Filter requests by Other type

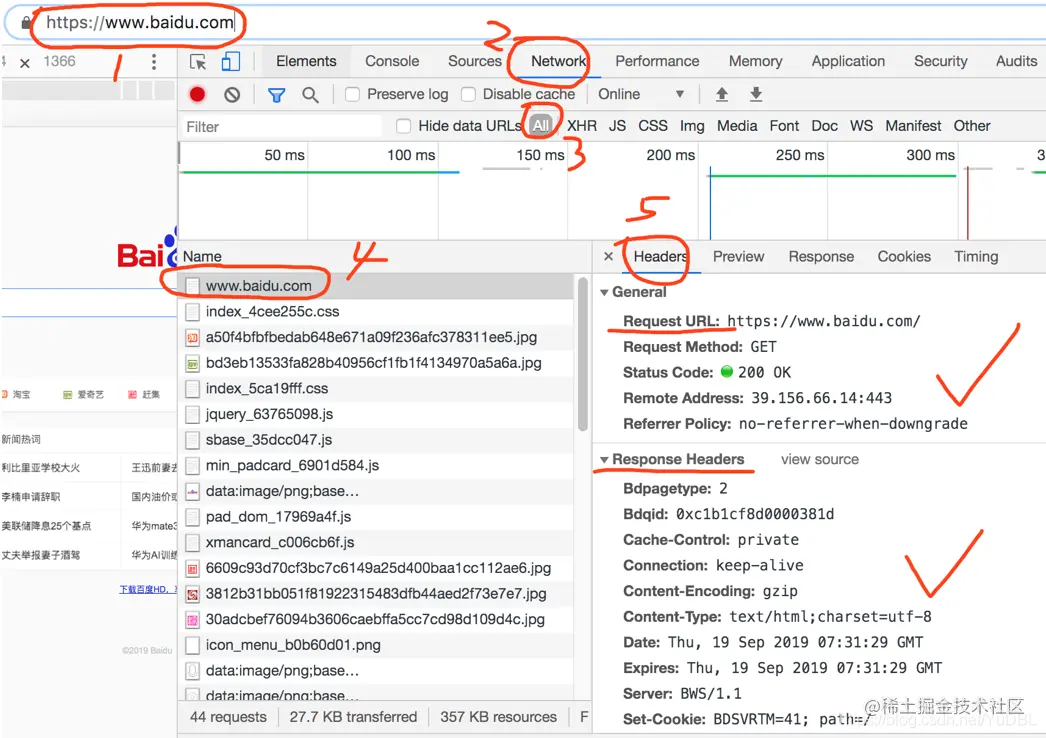tap(972, 125)
